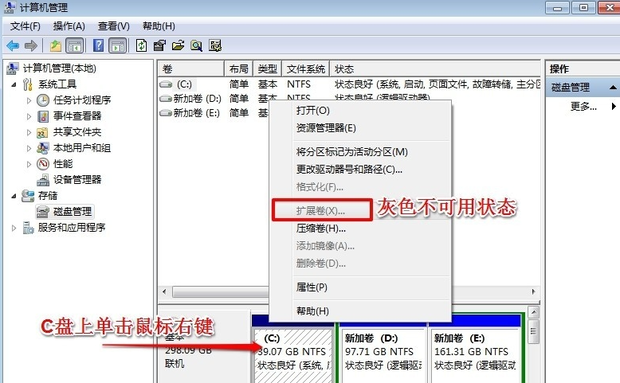Expand the 共享文件夹 branch

(x=28, y=132)
